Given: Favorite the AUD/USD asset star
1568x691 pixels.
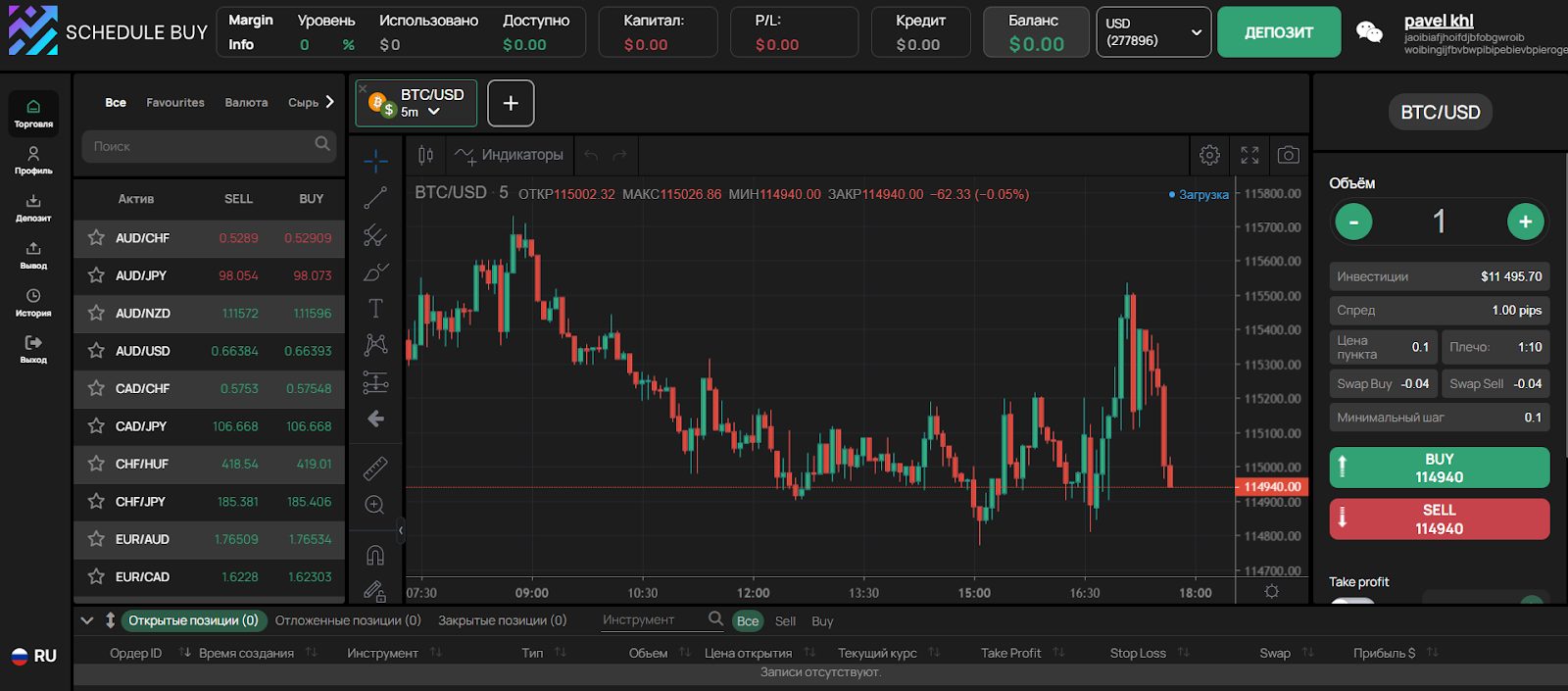Looking at the screenshot, I should pos(96,350).
